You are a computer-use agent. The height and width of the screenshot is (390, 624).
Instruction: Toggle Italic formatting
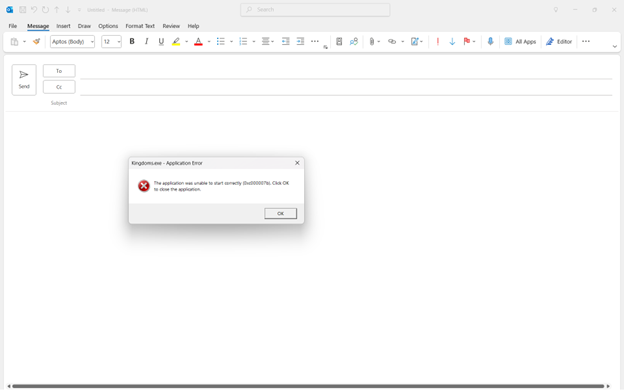[x=146, y=41]
